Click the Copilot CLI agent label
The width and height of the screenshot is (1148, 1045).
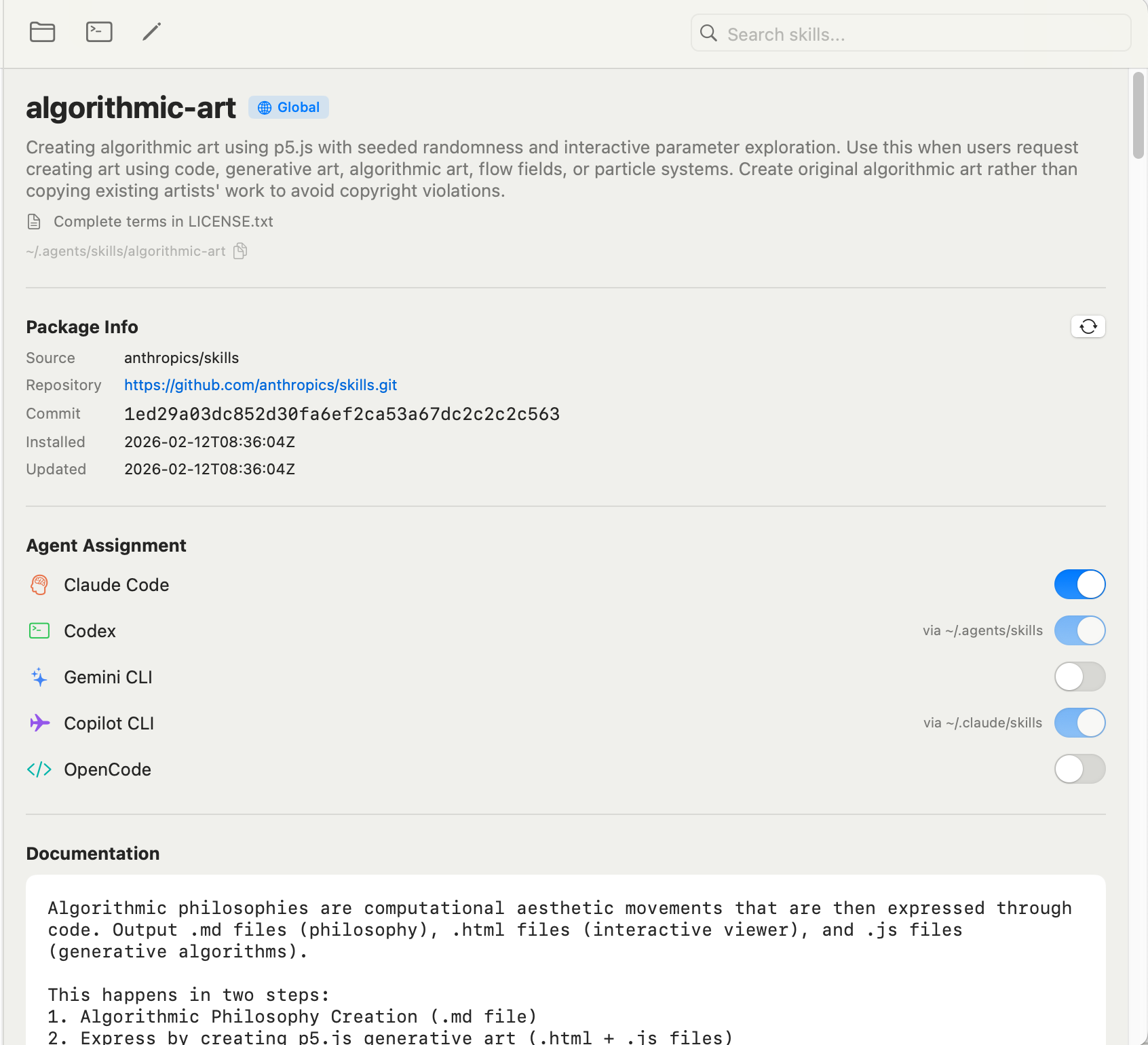pyautogui.click(x=109, y=723)
